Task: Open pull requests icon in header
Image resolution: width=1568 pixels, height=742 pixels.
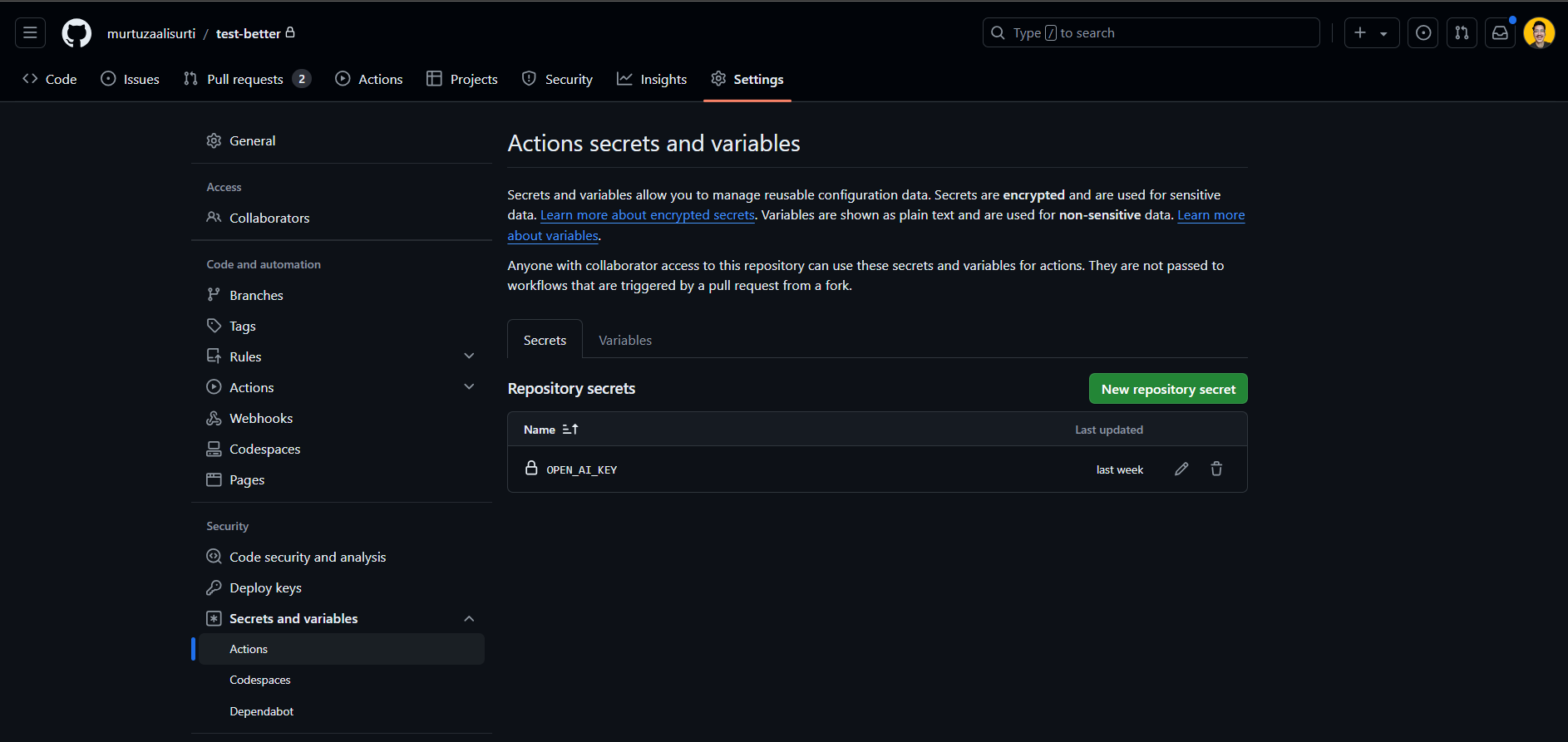Action: pyautogui.click(x=1462, y=33)
